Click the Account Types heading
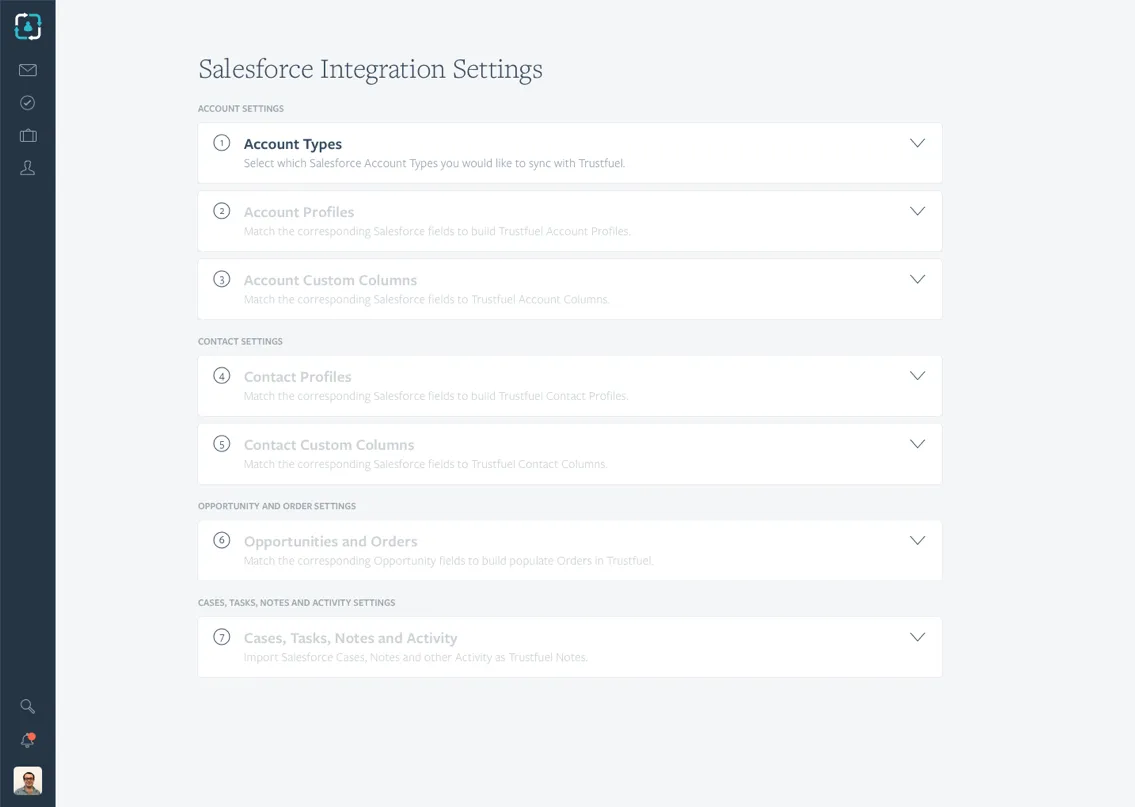Viewport: 1135px width, 807px height. coord(292,144)
